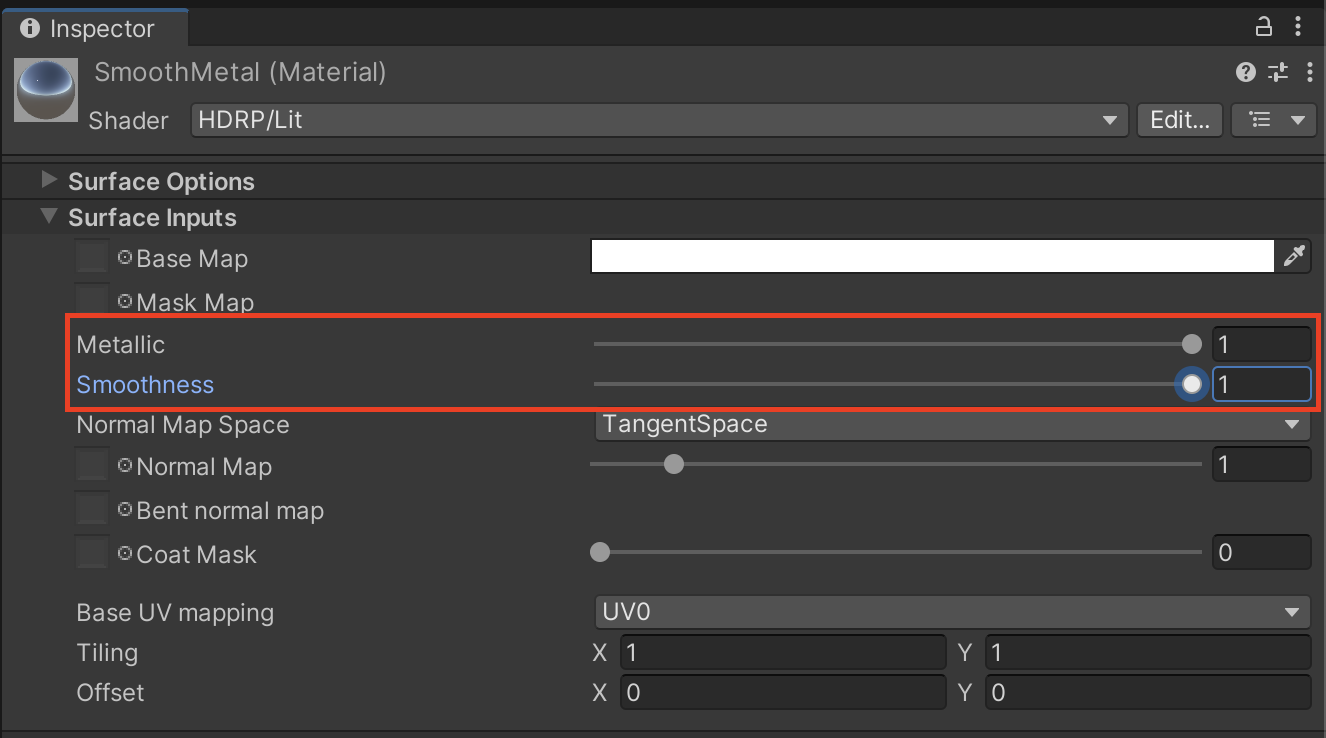Open the Base UV mapping dropdown
1326x738 pixels.
coord(951,611)
